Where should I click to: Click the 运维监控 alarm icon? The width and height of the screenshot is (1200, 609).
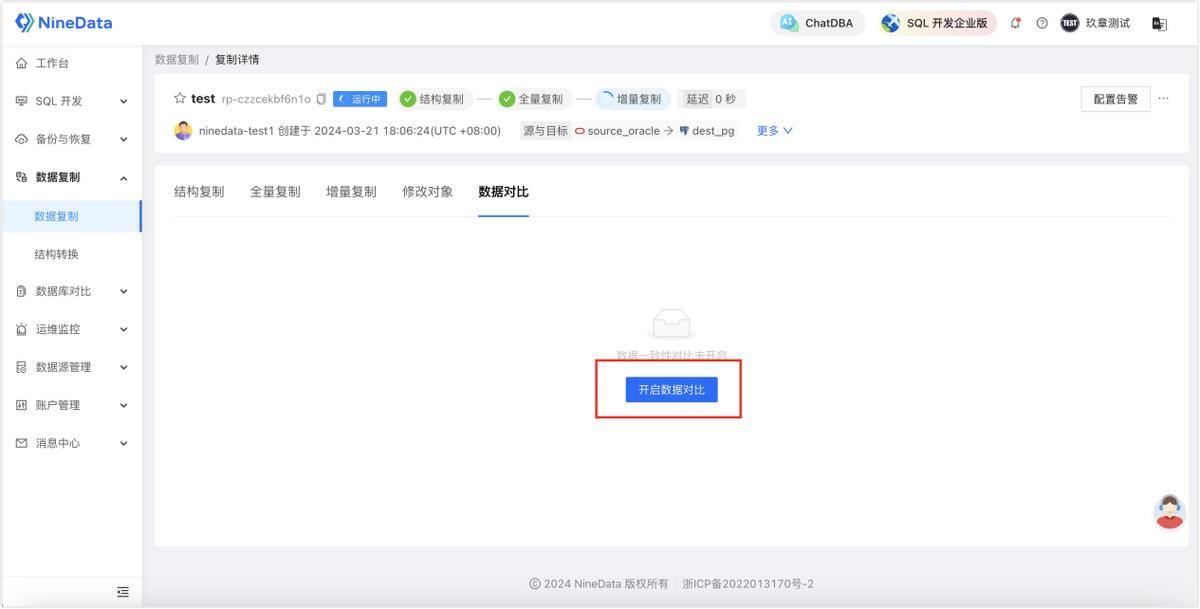click(22, 329)
